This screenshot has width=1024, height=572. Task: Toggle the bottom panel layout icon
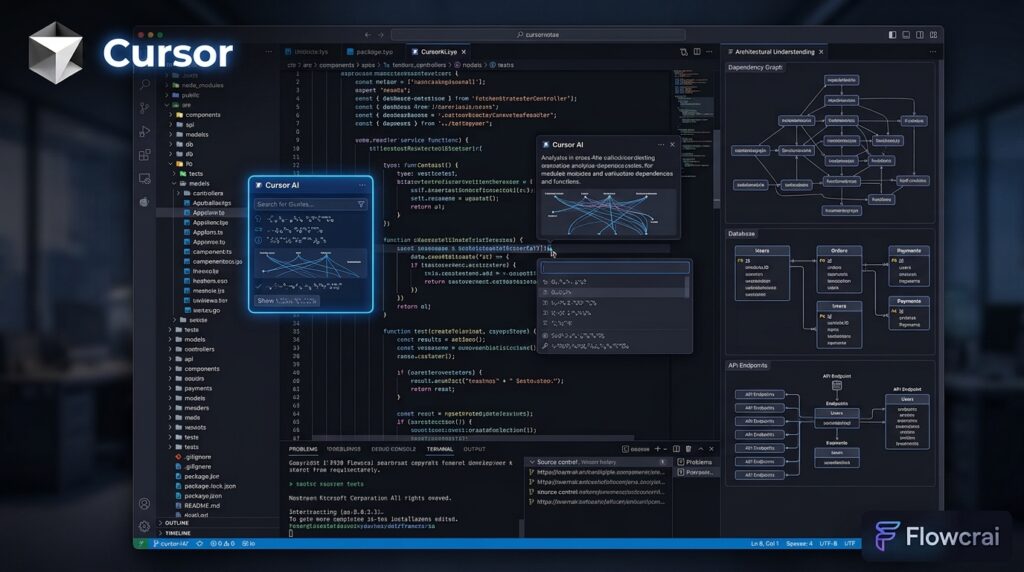point(906,35)
